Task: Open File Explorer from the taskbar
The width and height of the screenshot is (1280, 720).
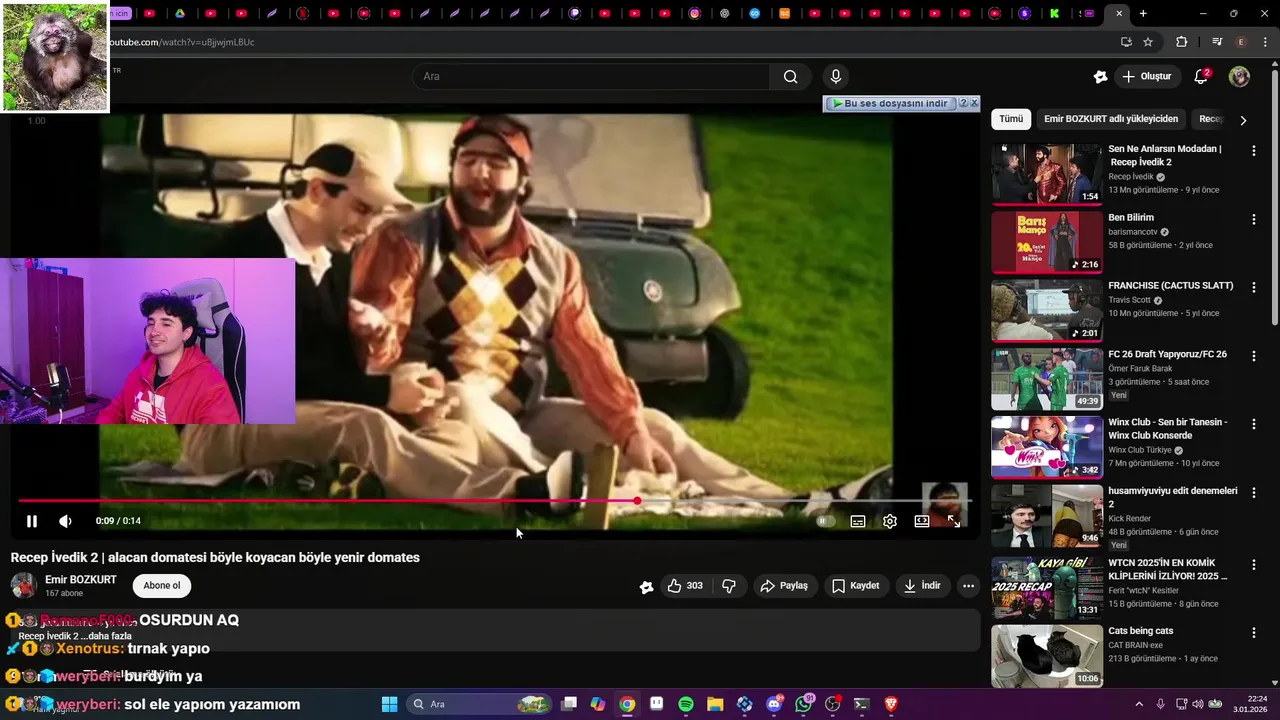Action: (x=715, y=704)
